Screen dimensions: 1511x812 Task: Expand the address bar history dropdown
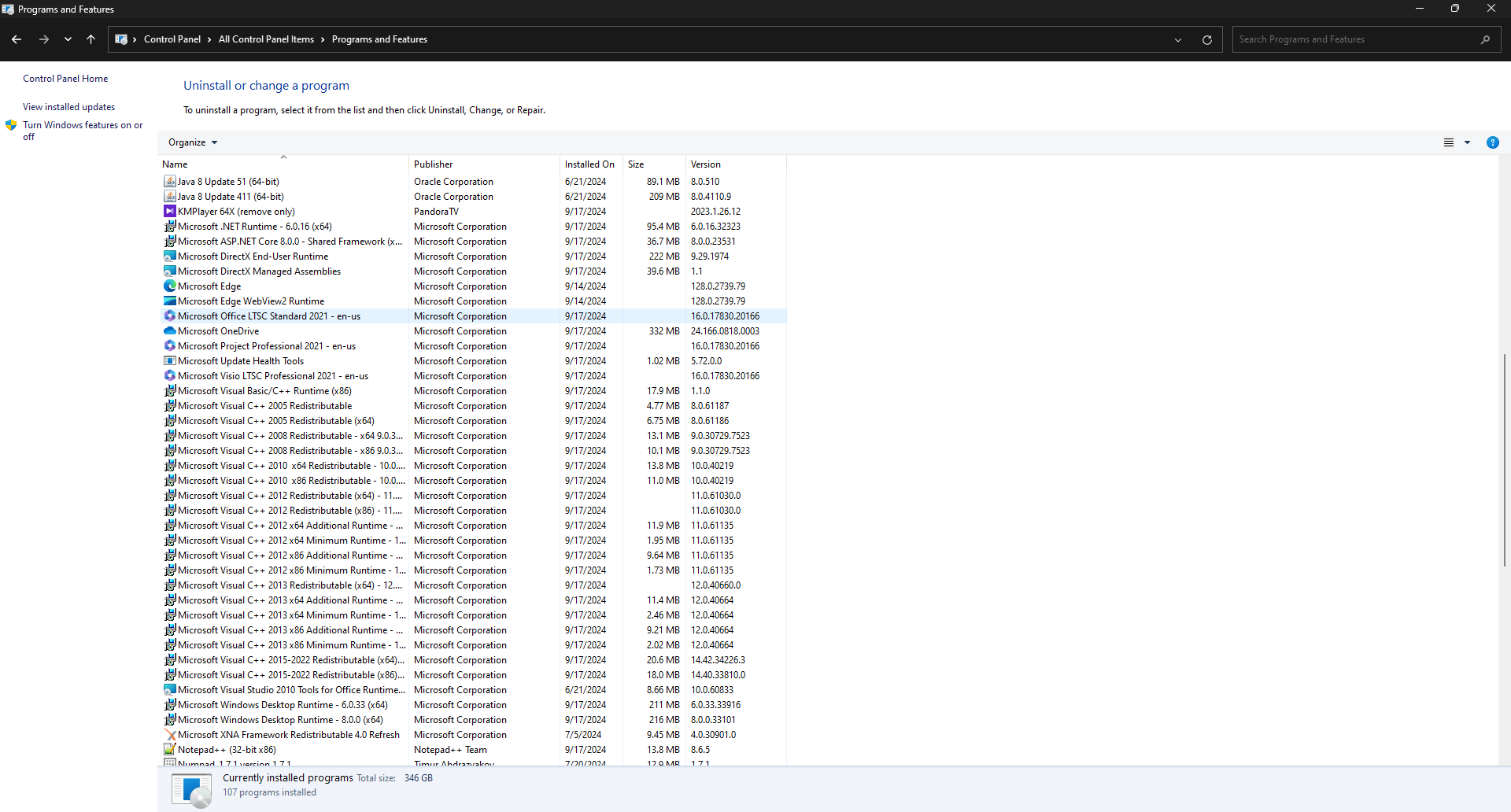coord(1178,39)
